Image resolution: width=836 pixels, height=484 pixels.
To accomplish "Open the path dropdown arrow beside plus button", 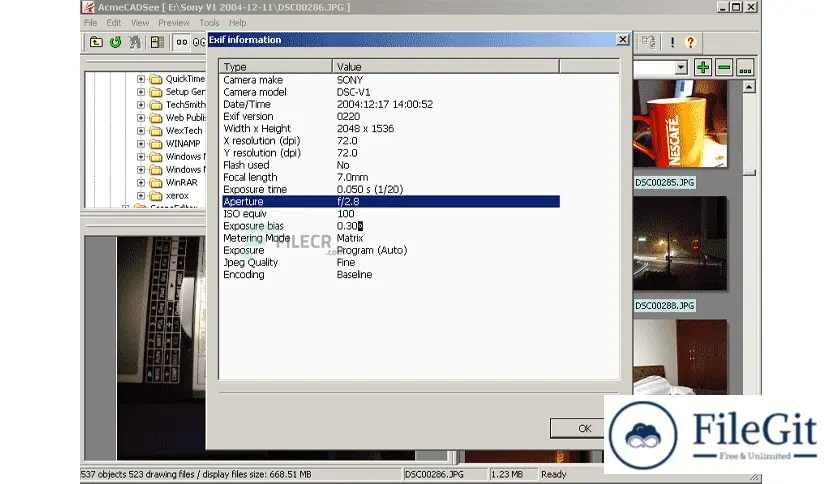I will (x=681, y=68).
